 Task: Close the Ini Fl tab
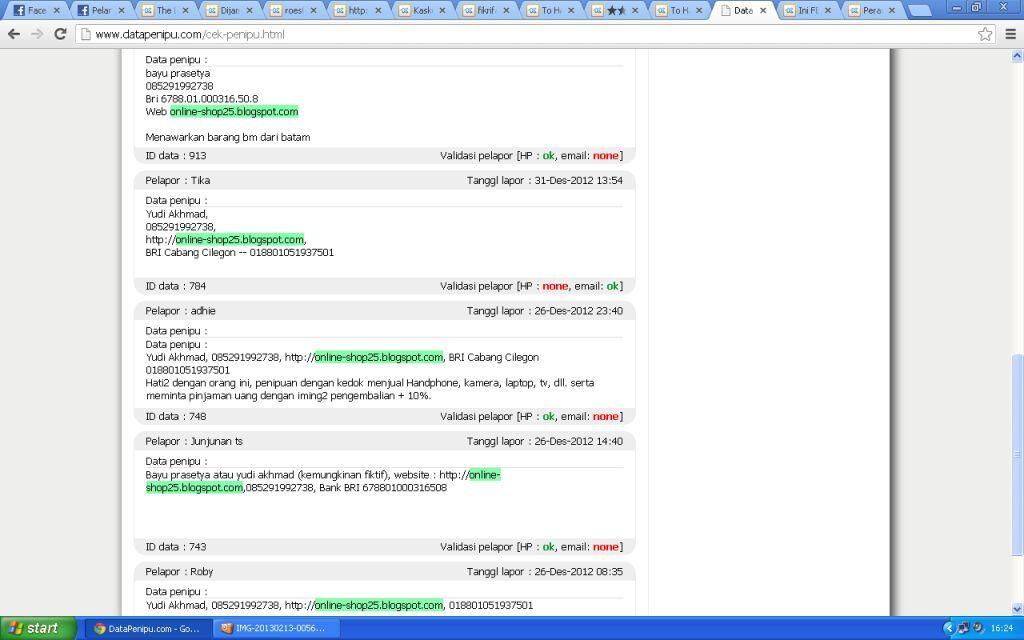click(827, 10)
